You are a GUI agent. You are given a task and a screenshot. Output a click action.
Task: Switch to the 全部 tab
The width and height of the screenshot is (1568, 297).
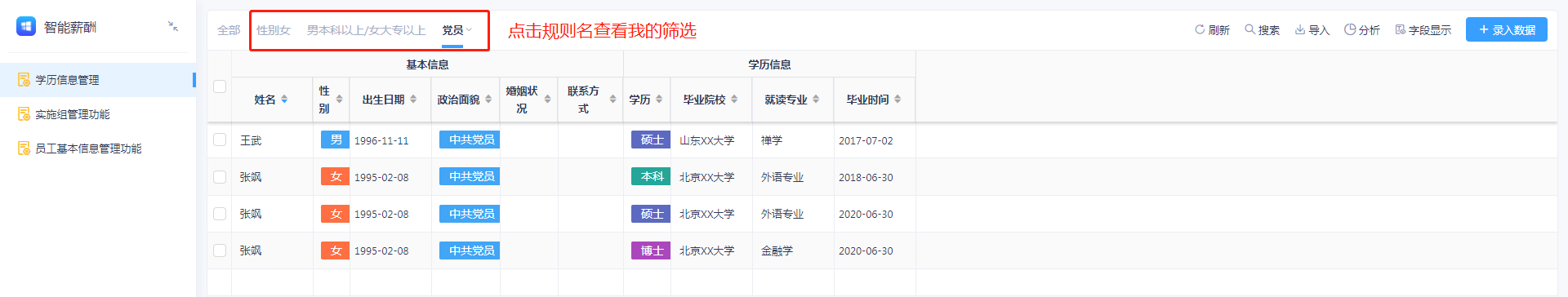tap(229, 30)
